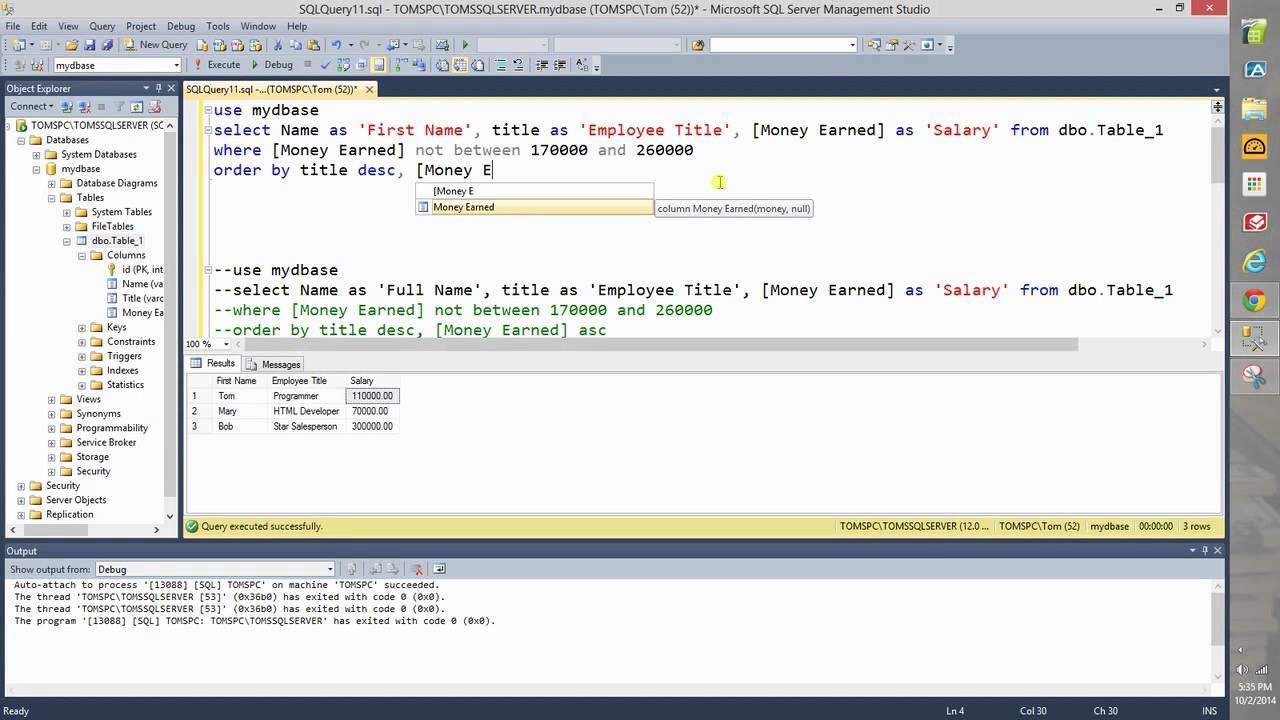The width and height of the screenshot is (1280, 720).
Task: Click the 110000.00 salary cell
Action: (x=372, y=396)
